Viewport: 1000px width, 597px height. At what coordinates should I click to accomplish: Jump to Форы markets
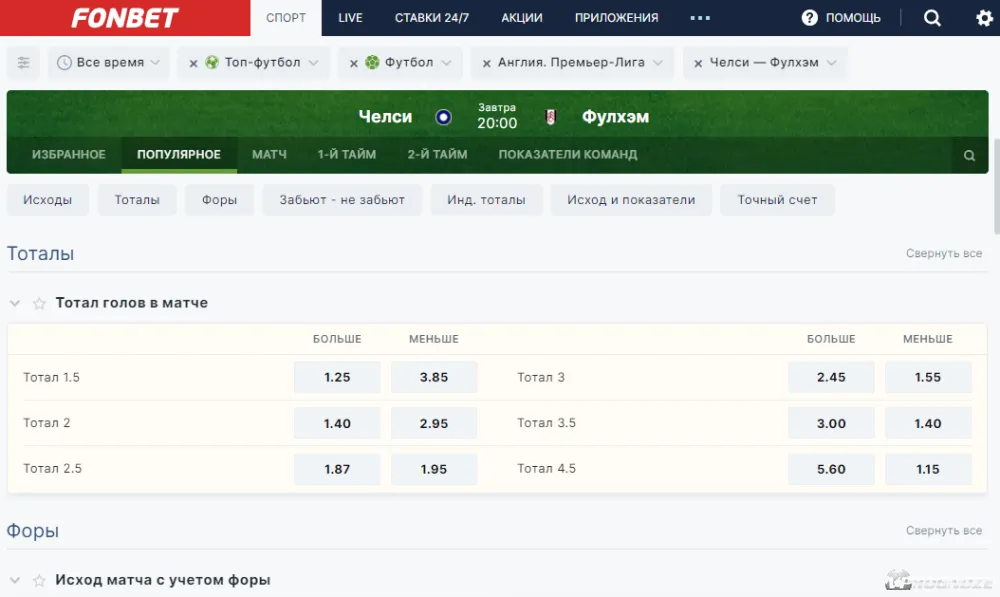pyautogui.click(x=219, y=200)
